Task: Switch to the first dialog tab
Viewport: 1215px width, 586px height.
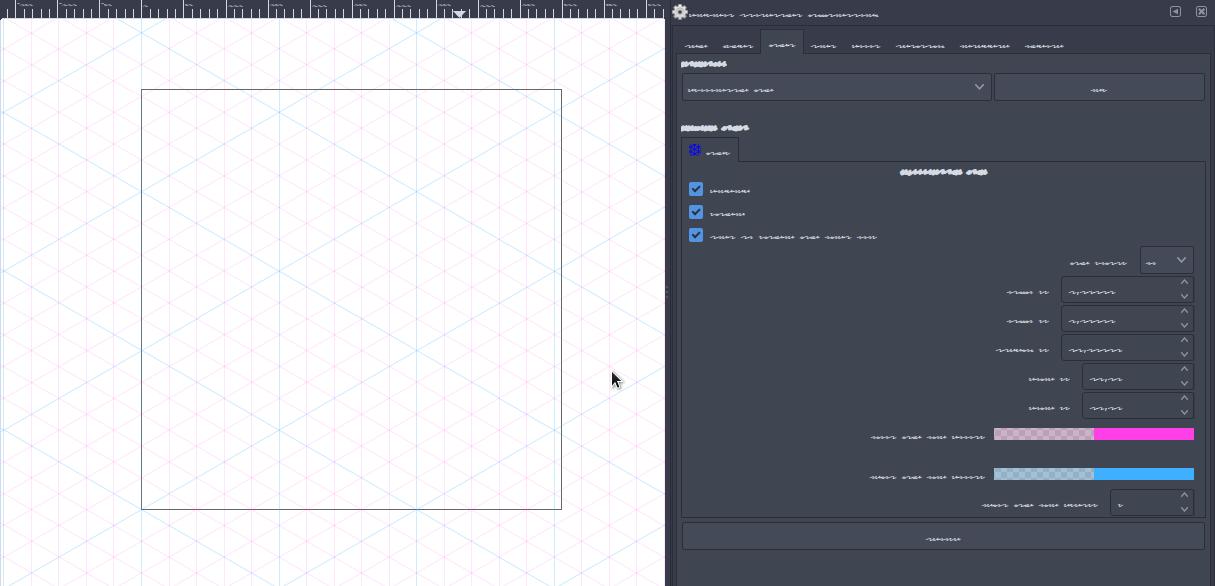Action: (696, 45)
